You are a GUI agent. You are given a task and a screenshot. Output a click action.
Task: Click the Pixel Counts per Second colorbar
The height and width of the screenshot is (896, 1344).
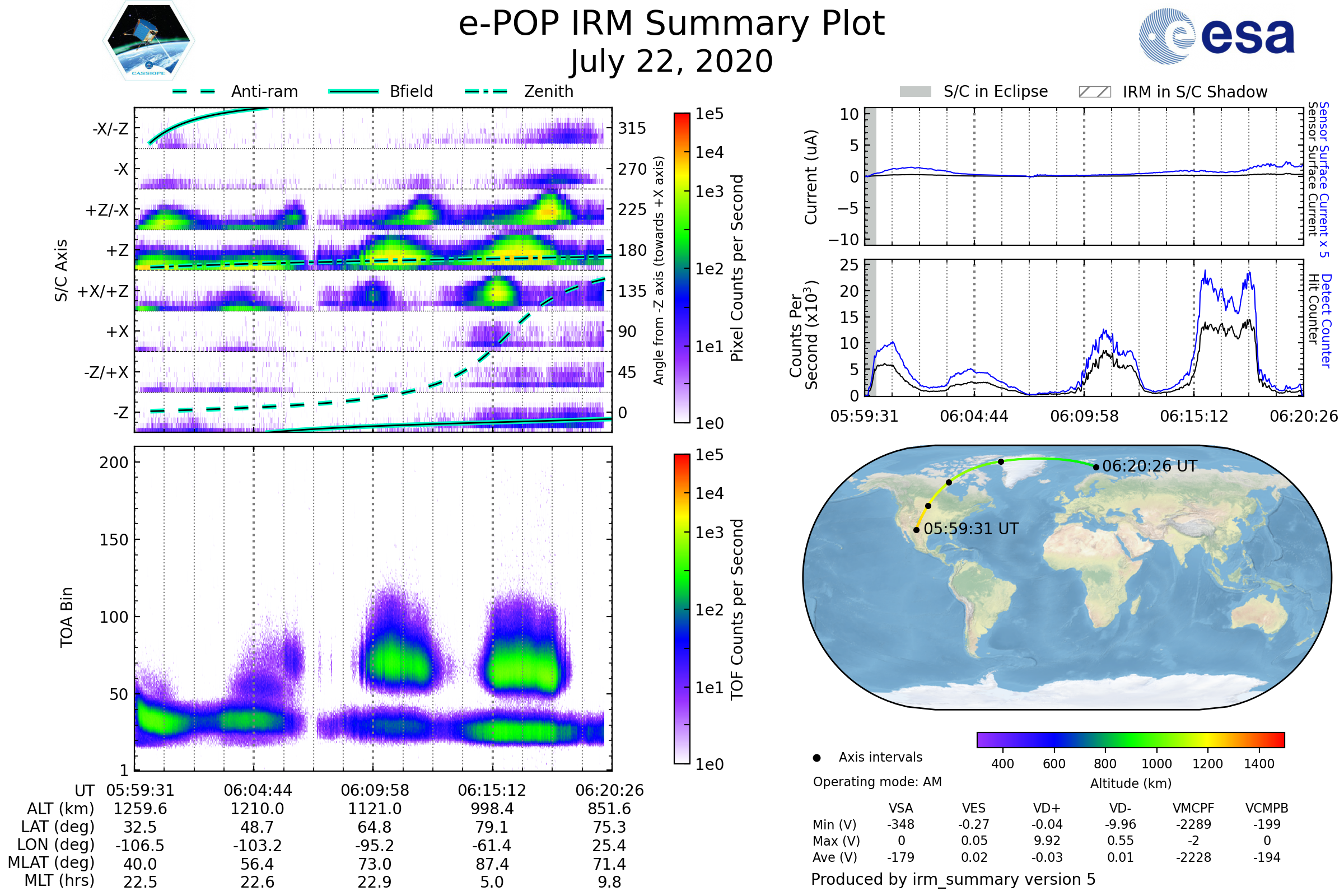pos(682,268)
